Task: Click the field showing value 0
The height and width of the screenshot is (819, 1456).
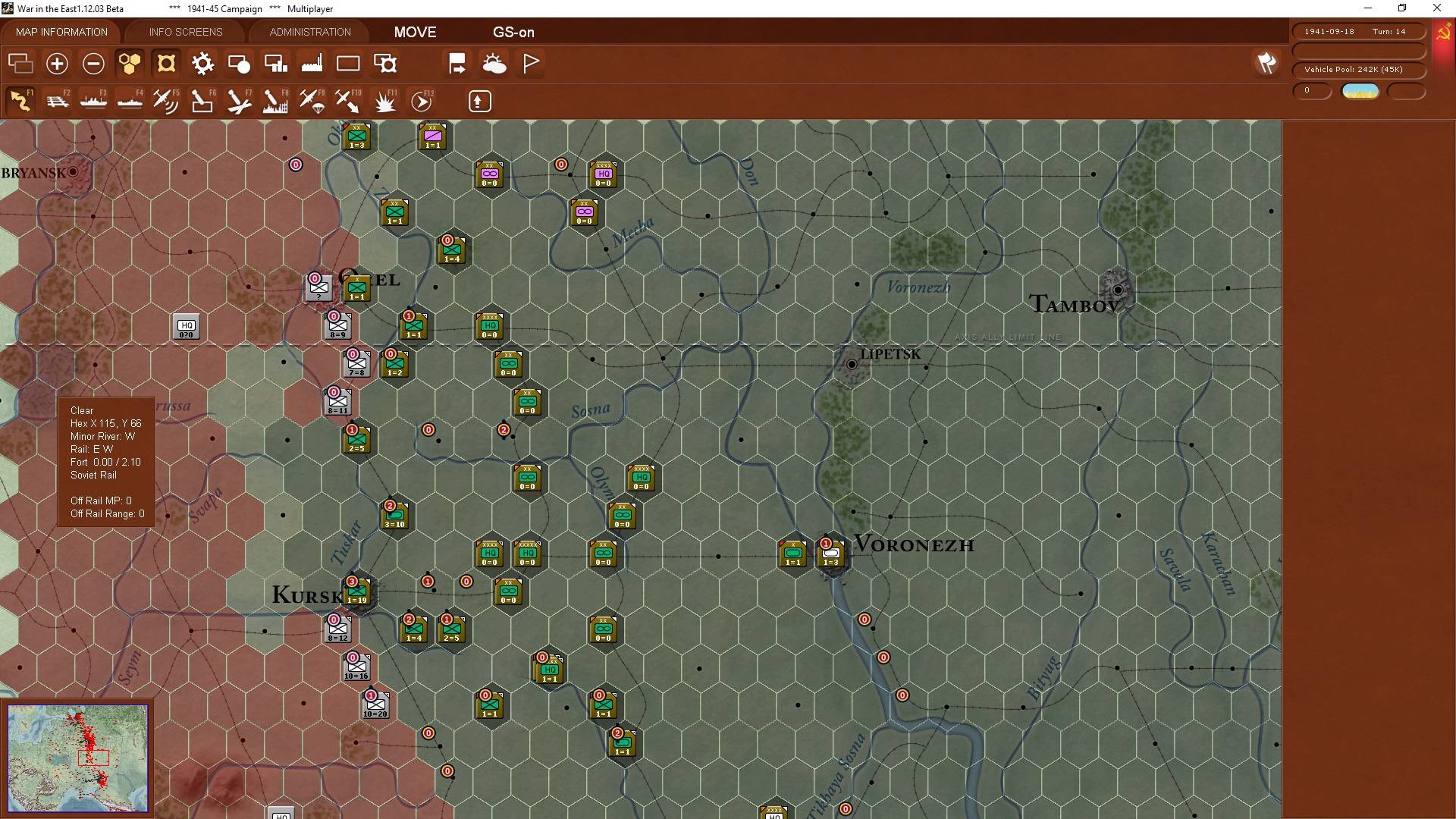Action: 1312,90
